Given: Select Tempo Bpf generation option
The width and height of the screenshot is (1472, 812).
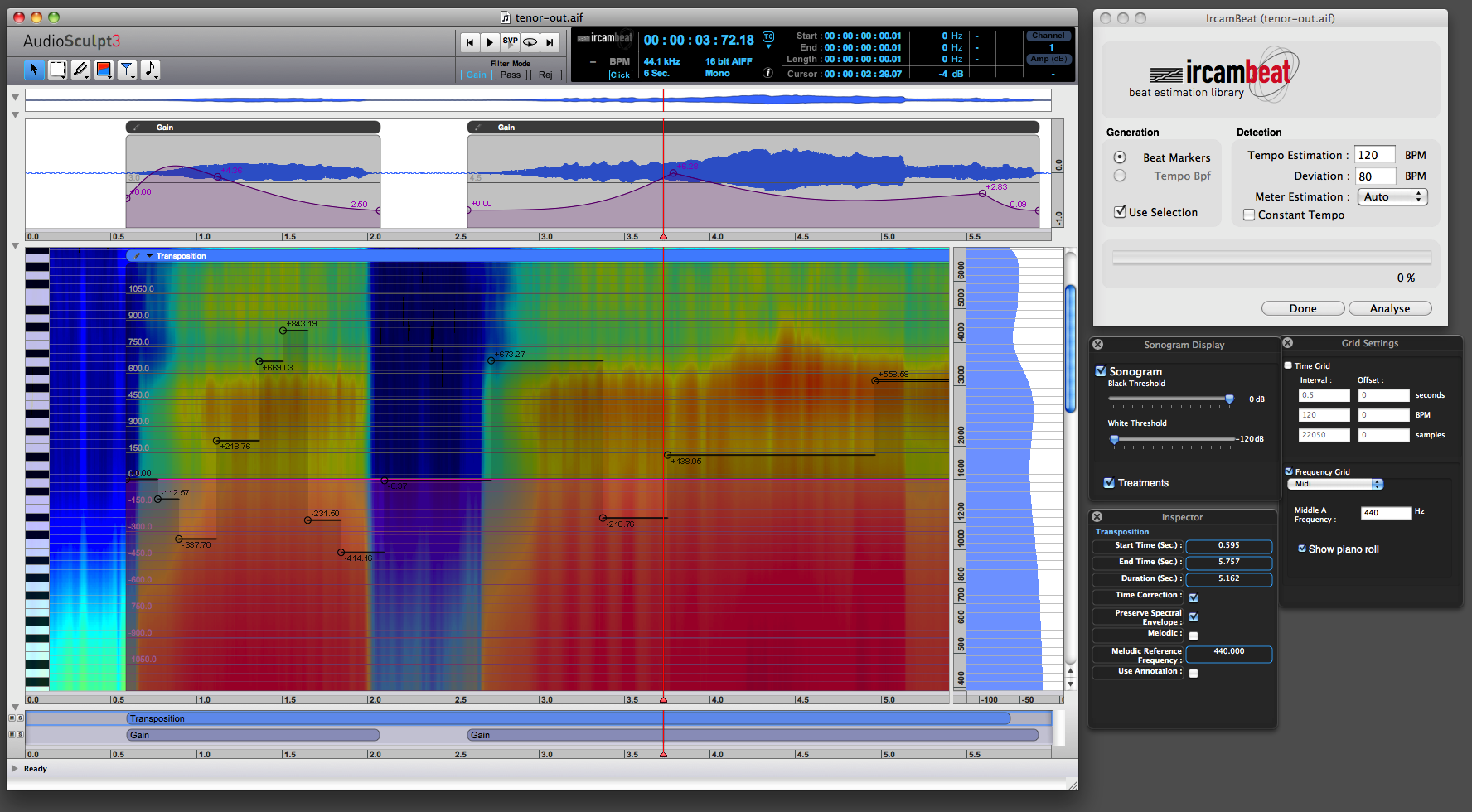Looking at the screenshot, I should point(1120,176).
